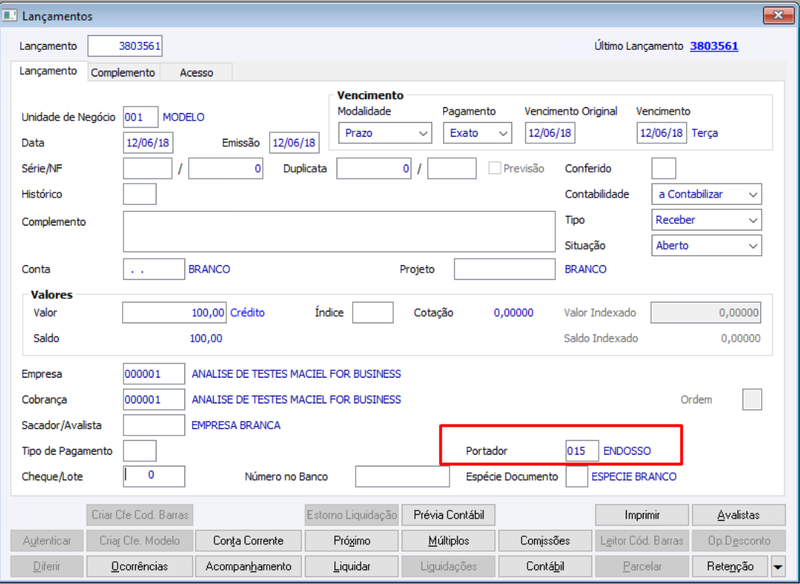Open the arrow menu beside Retenção
The image size is (800, 584).
click(778, 566)
